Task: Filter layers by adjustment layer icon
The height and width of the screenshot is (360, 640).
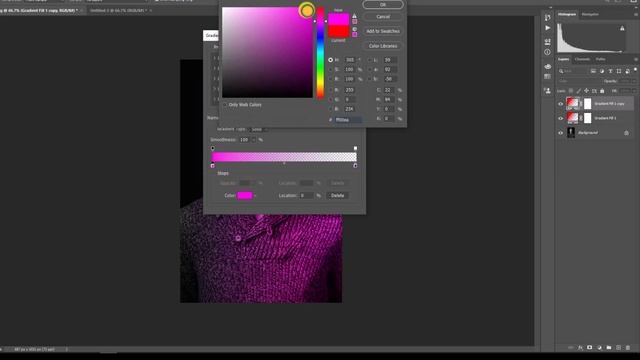Action: pos(602,71)
